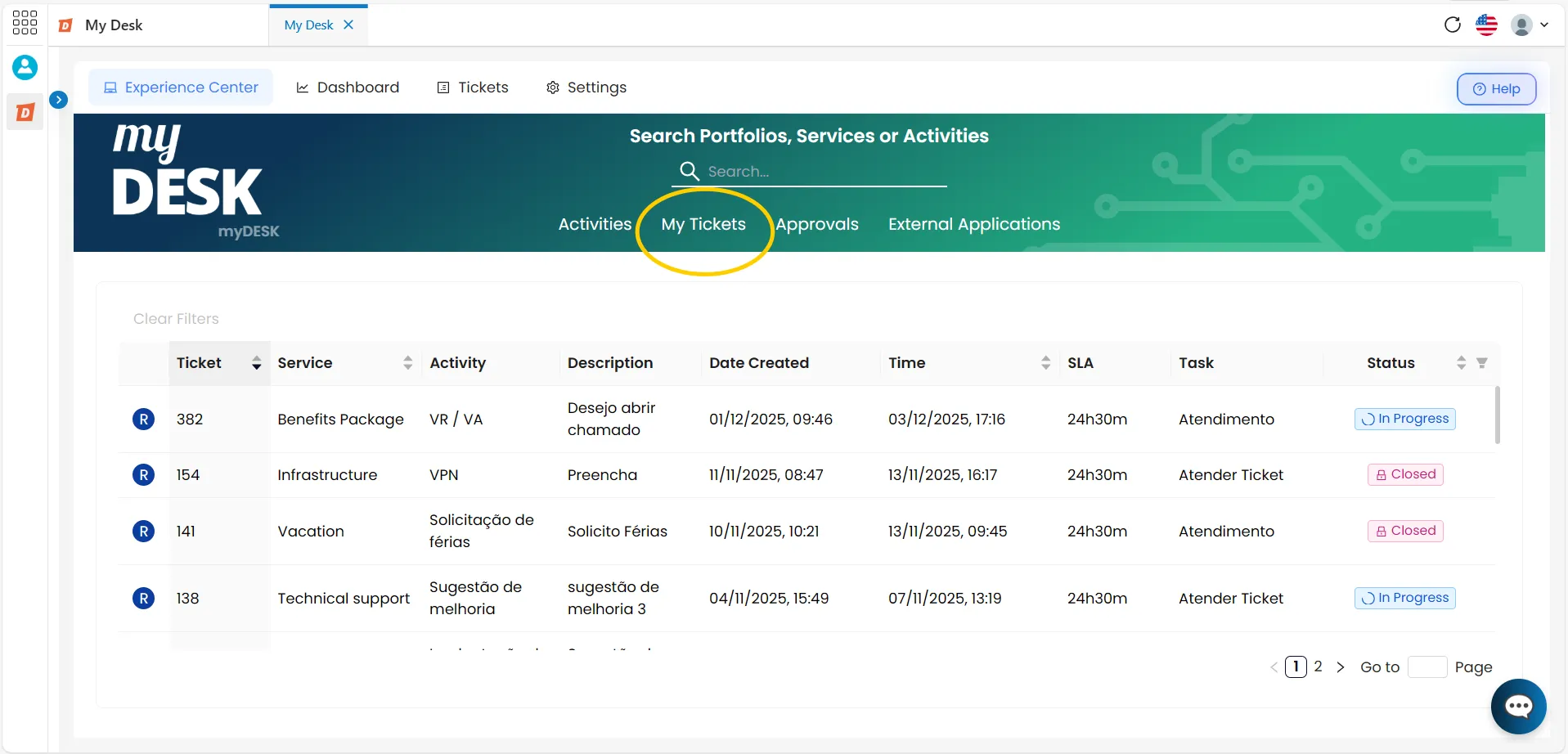Click Closed badge for ticket 154

(x=1405, y=474)
